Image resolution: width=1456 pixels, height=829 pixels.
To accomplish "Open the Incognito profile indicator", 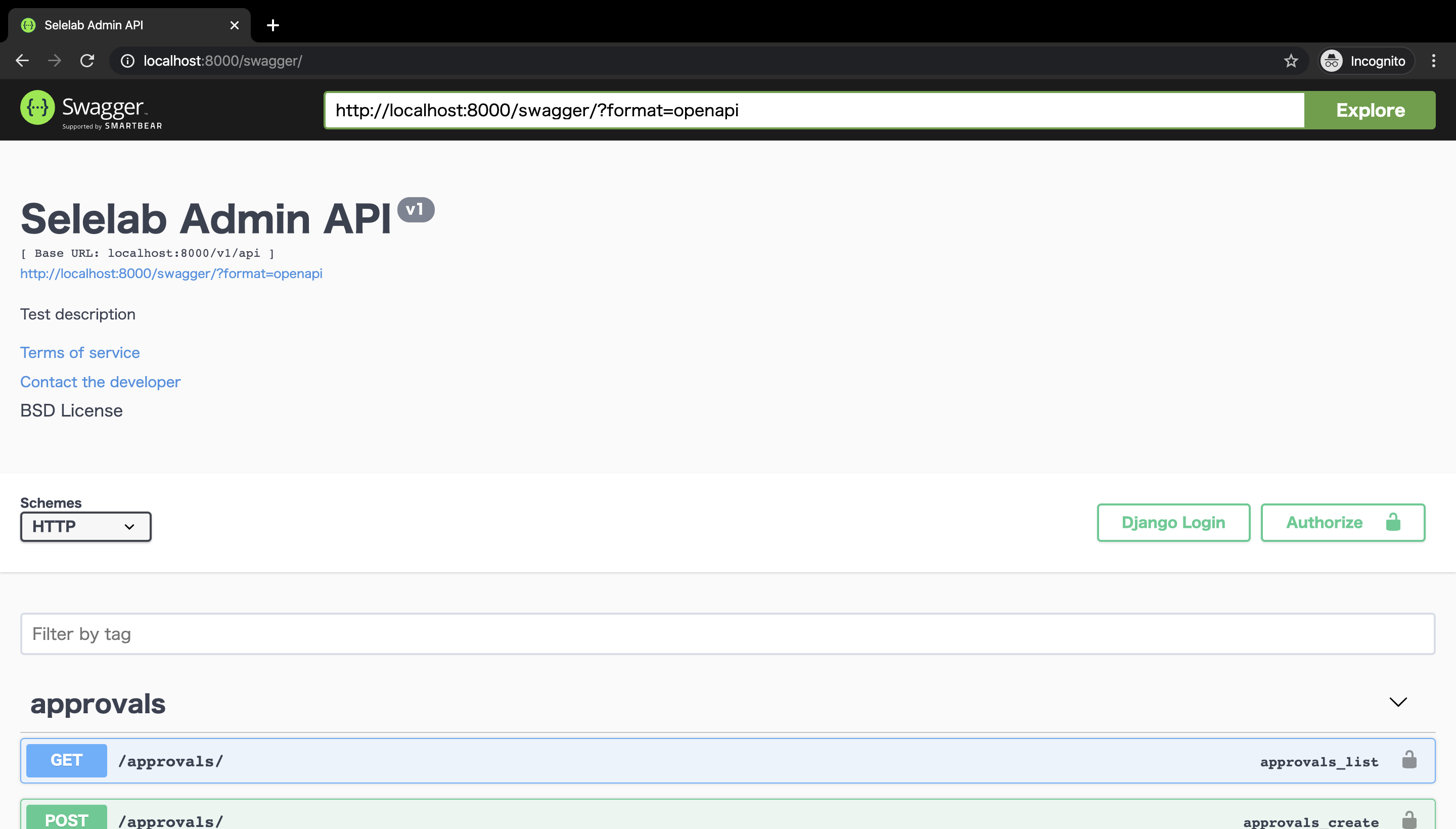I will [x=1367, y=61].
